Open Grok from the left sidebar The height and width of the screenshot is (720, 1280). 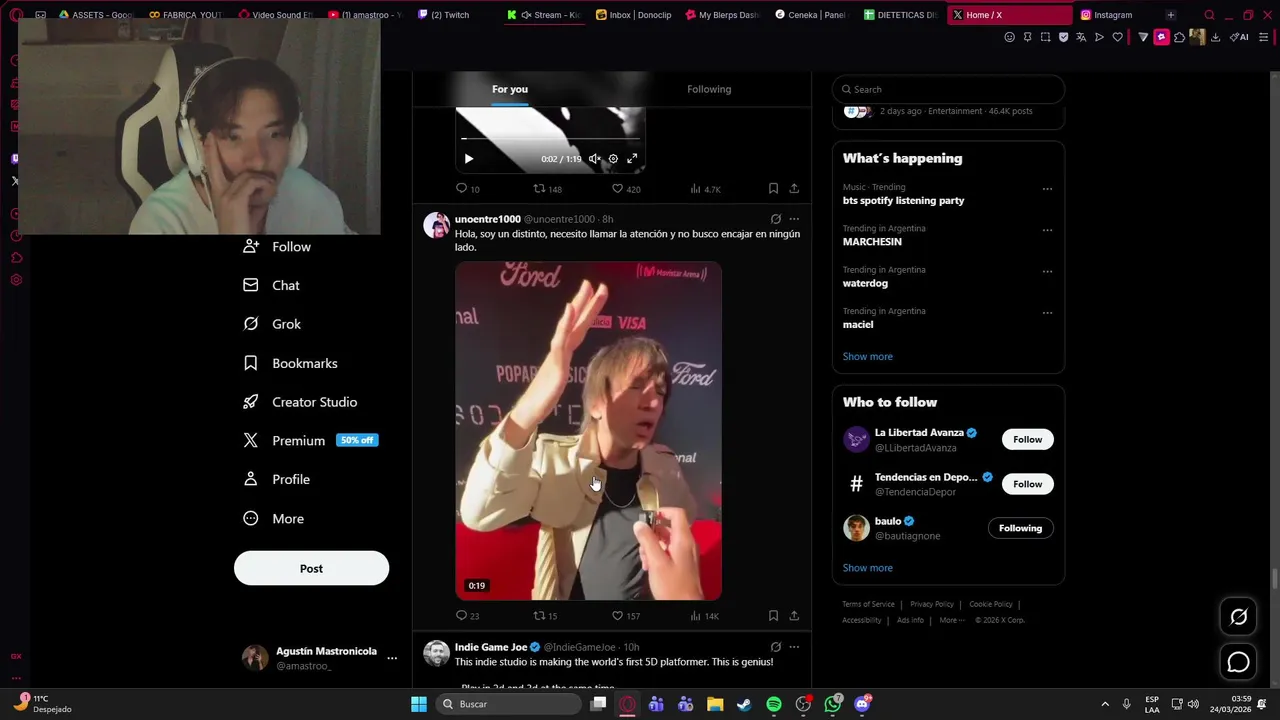coord(272,324)
